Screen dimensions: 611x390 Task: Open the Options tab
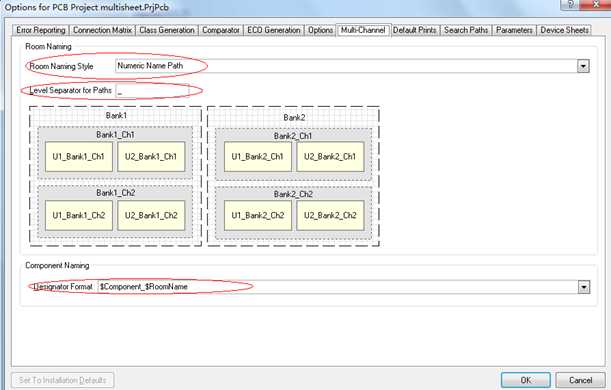pyautogui.click(x=320, y=30)
